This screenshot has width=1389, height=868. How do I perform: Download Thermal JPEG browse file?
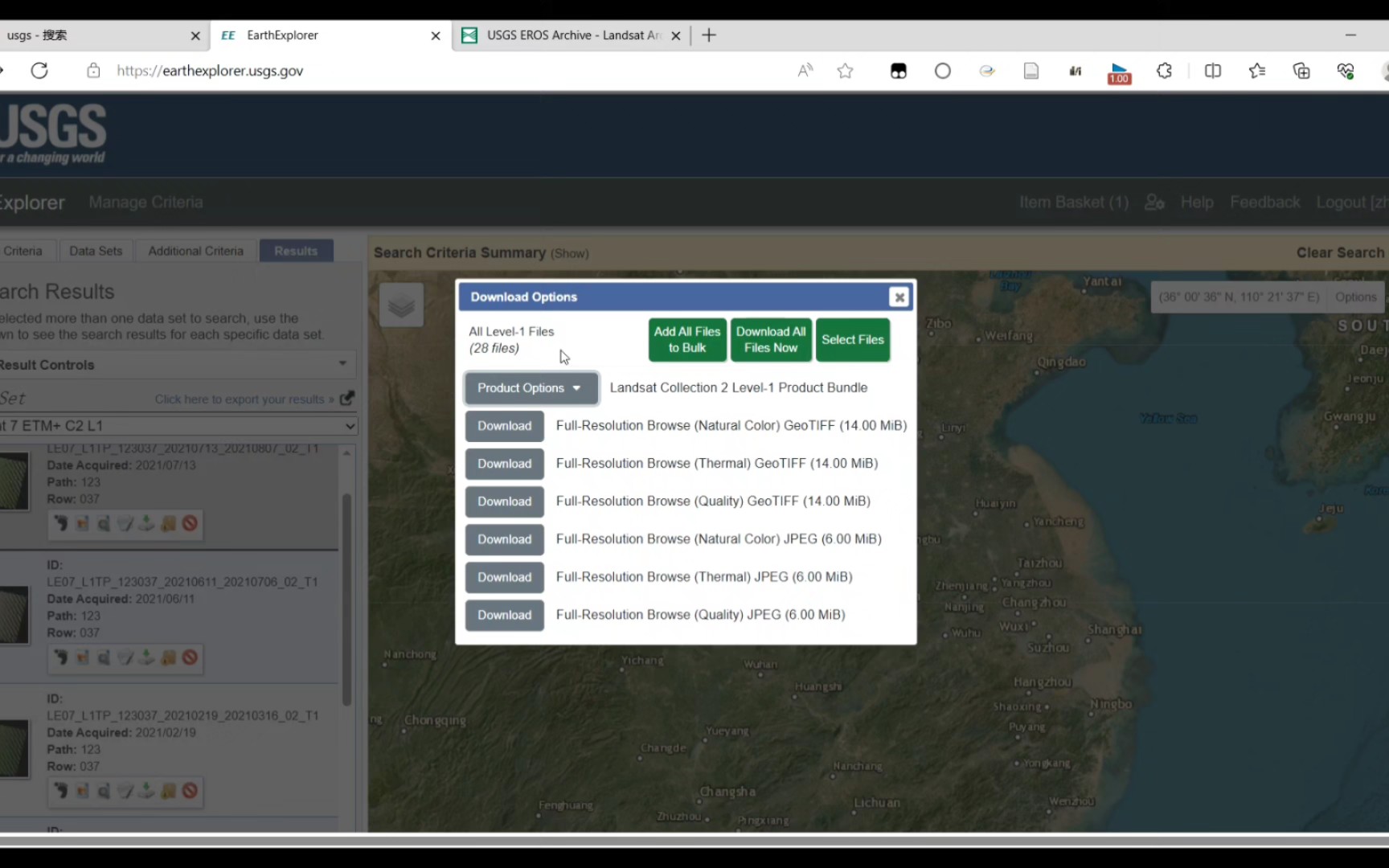[505, 577]
